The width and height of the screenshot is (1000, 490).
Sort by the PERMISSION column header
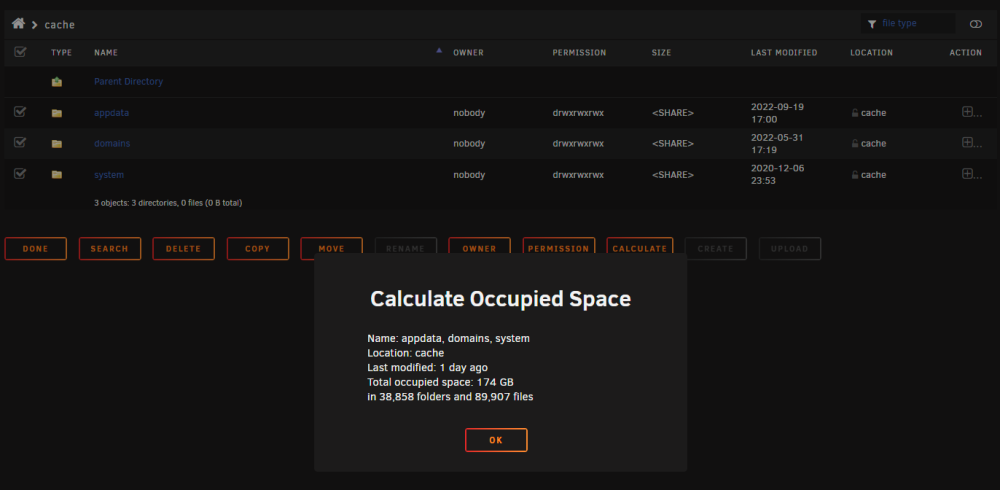point(579,52)
